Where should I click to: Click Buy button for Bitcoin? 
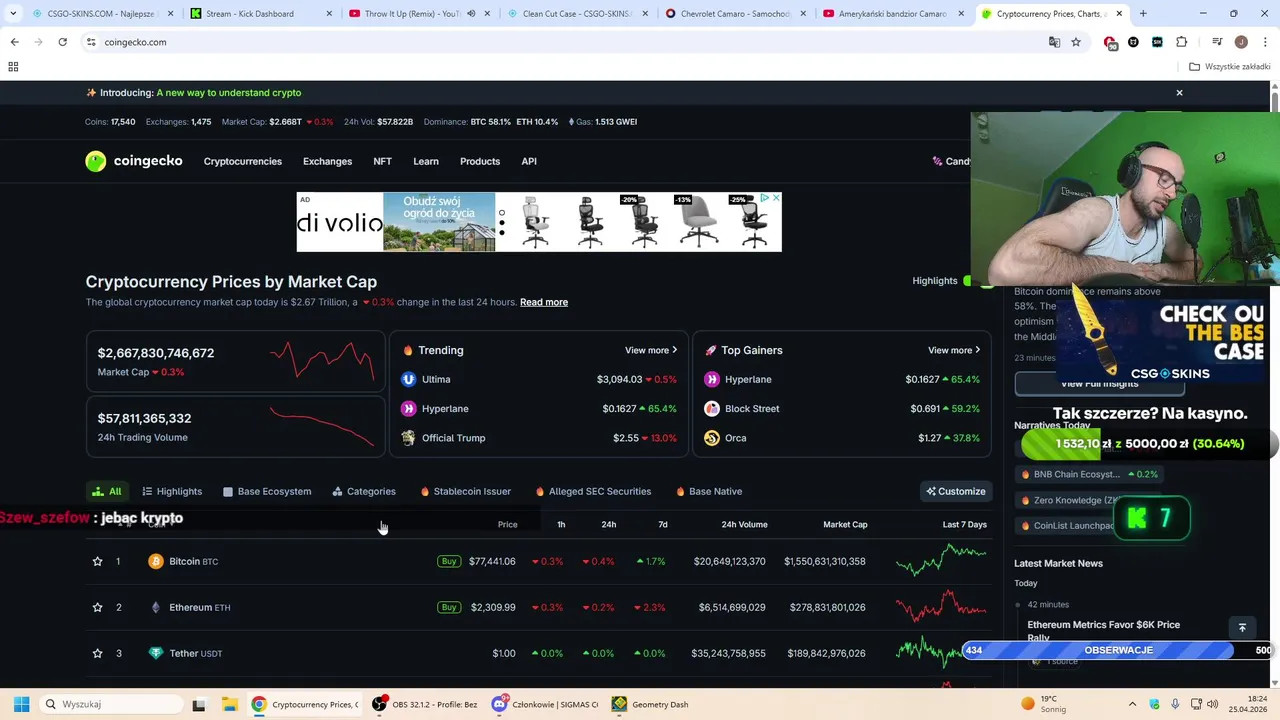[449, 561]
